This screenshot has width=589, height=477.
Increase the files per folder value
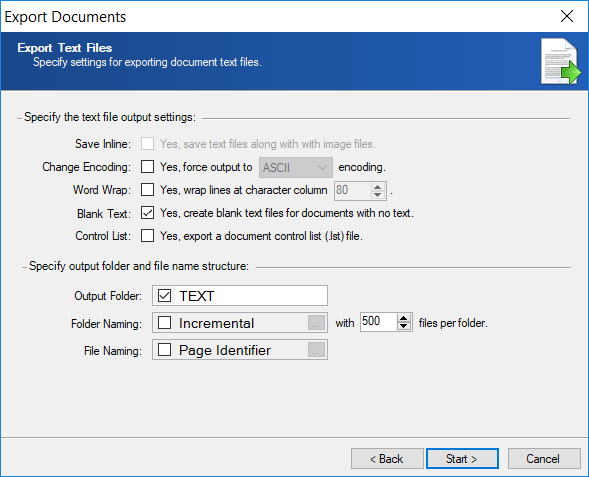coord(404,318)
